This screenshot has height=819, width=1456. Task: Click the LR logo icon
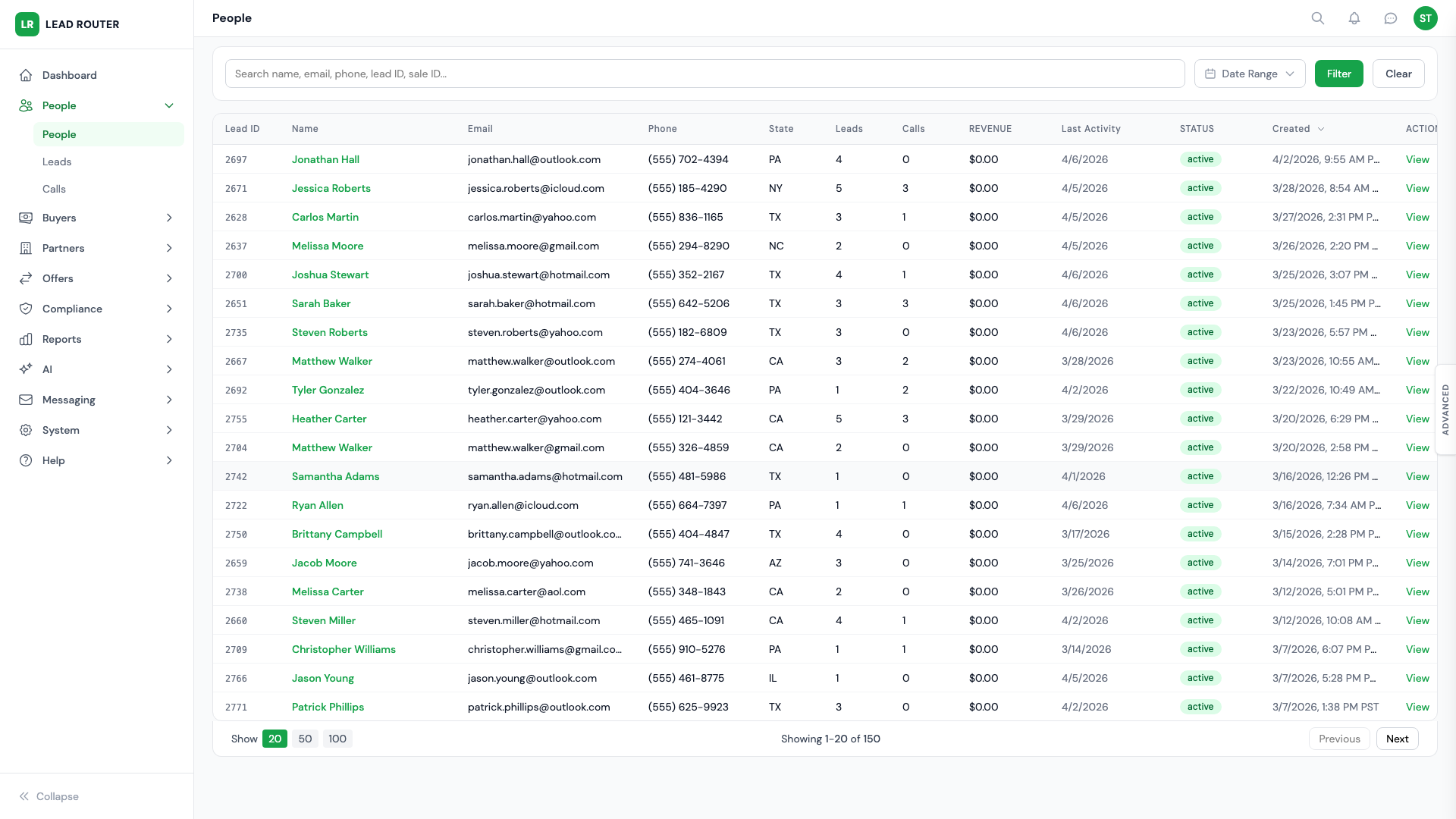pyautogui.click(x=27, y=24)
